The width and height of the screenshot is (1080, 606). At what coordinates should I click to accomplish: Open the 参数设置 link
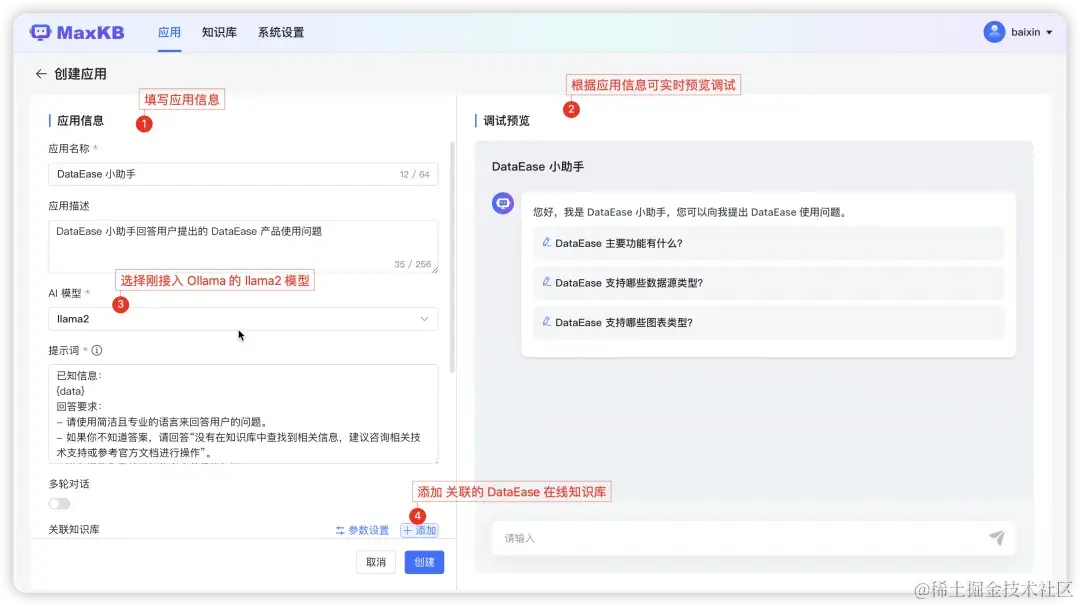click(x=362, y=530)
